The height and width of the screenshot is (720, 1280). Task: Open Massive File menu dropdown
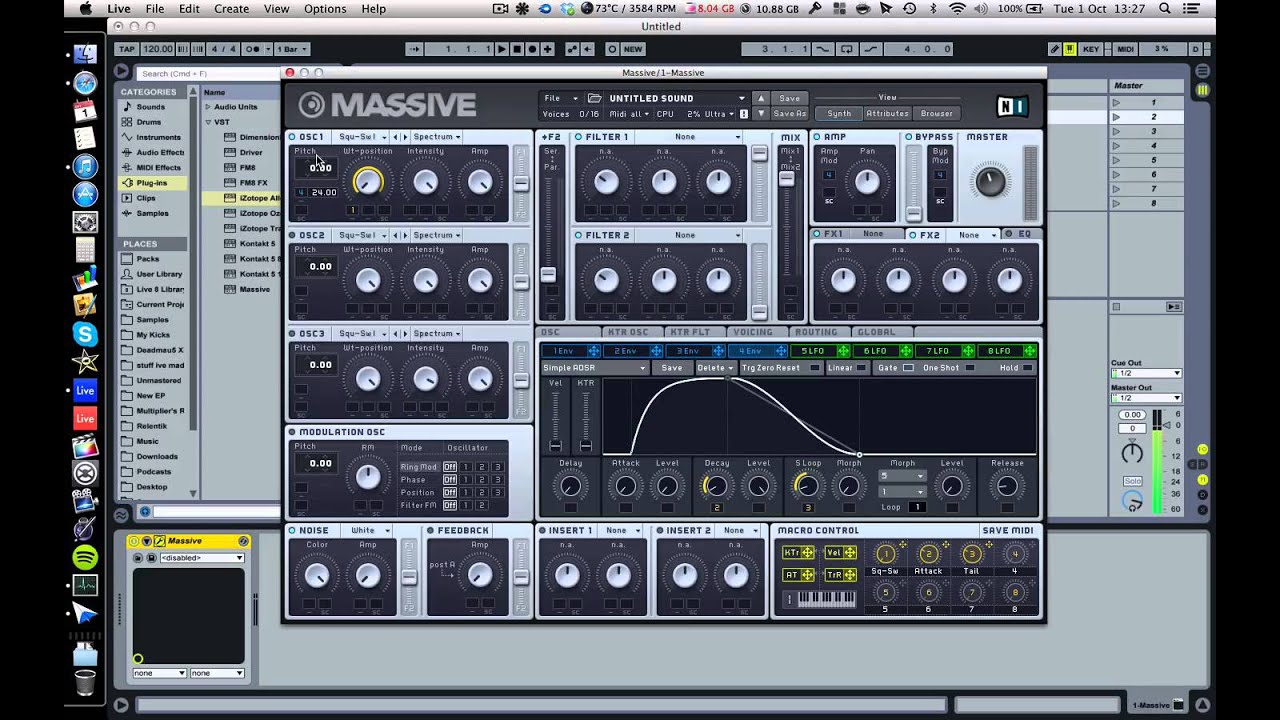click(x=561, y=98)
